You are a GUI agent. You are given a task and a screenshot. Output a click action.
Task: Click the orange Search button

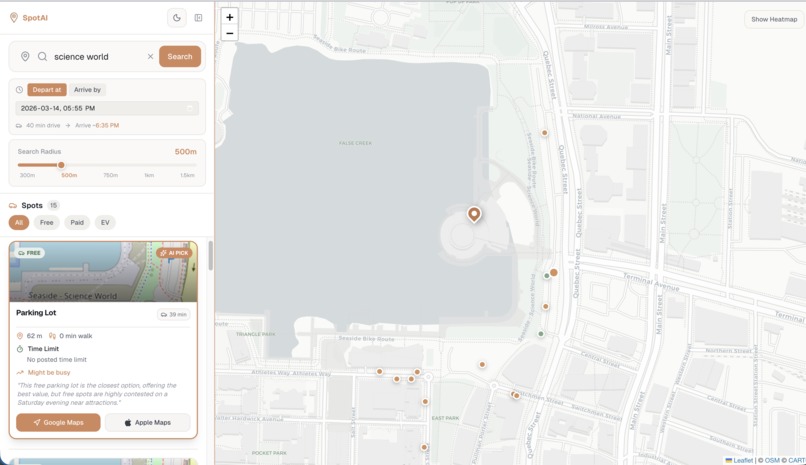point(180,57)
